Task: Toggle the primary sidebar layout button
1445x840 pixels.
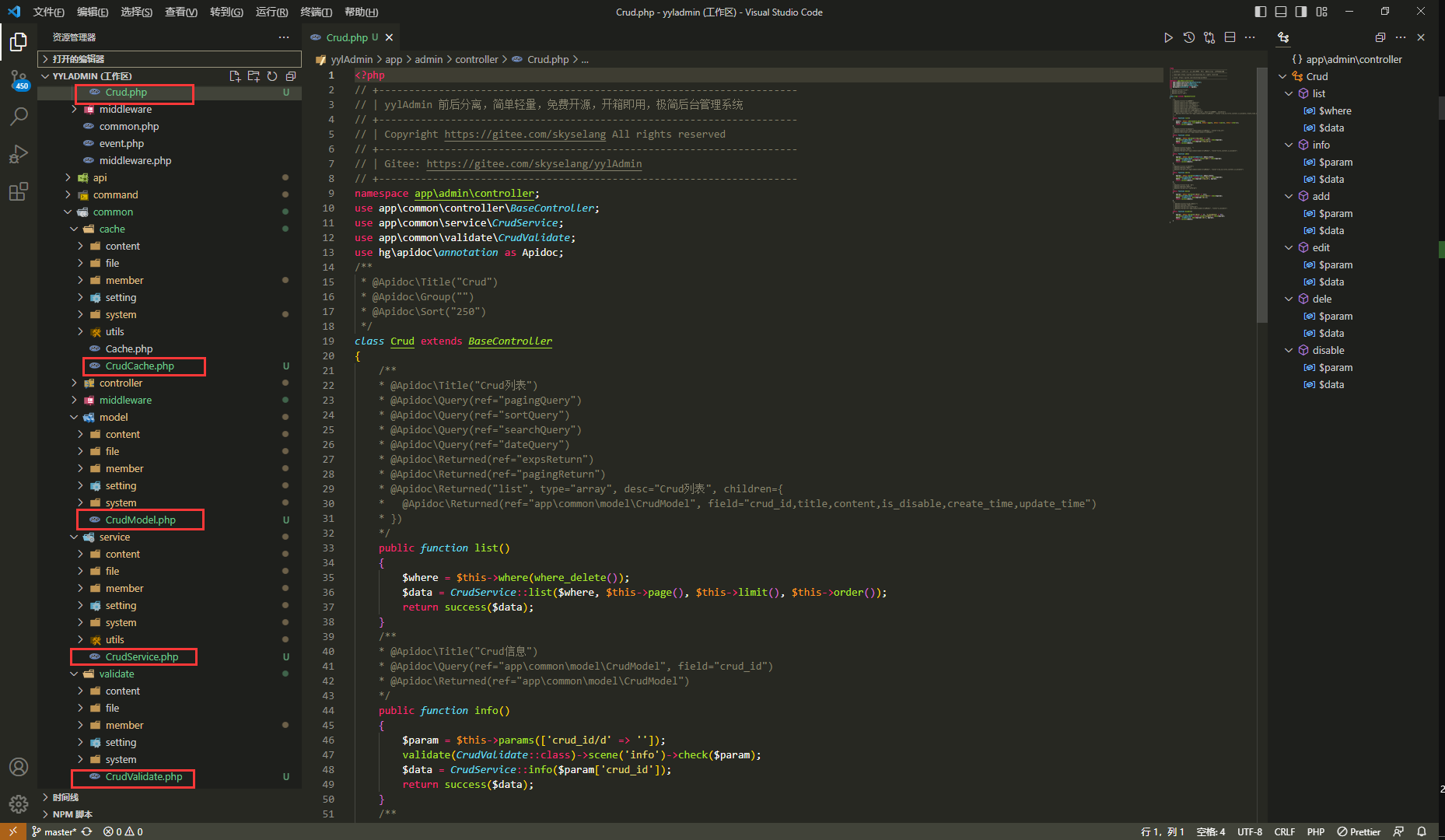Action: [x=1261, y=12]
